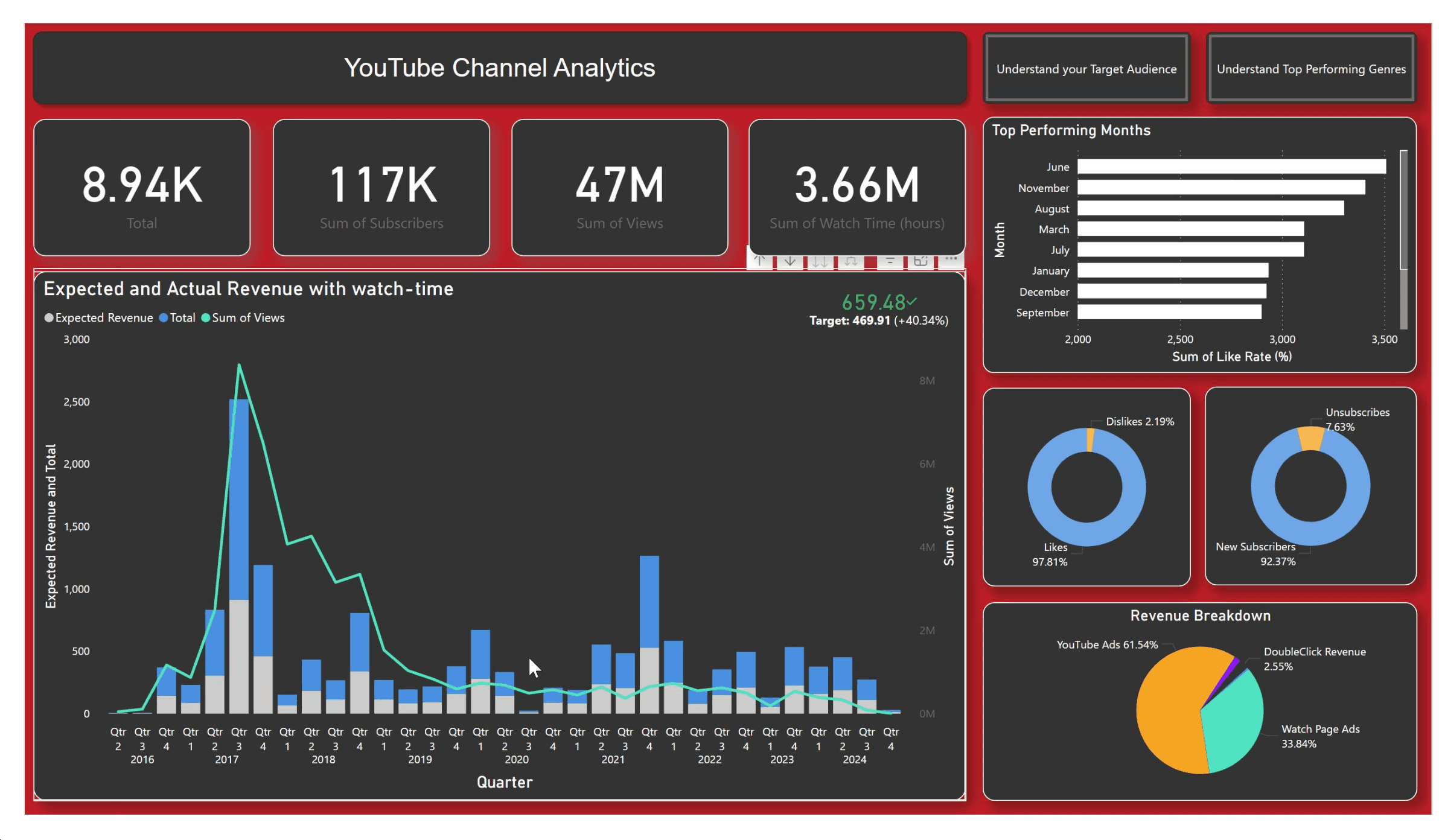
Task: Select the March bar in Top Performing Months
Action: point(1191,229)
